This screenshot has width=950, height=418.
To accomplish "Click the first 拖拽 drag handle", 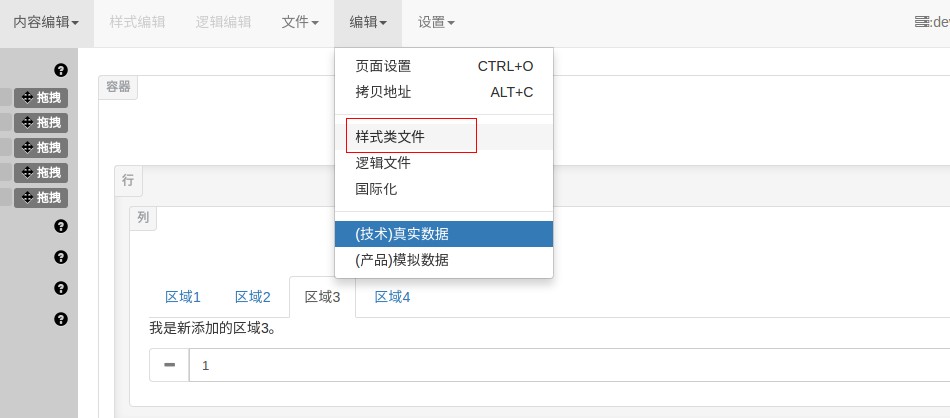I will coord(41,98).
